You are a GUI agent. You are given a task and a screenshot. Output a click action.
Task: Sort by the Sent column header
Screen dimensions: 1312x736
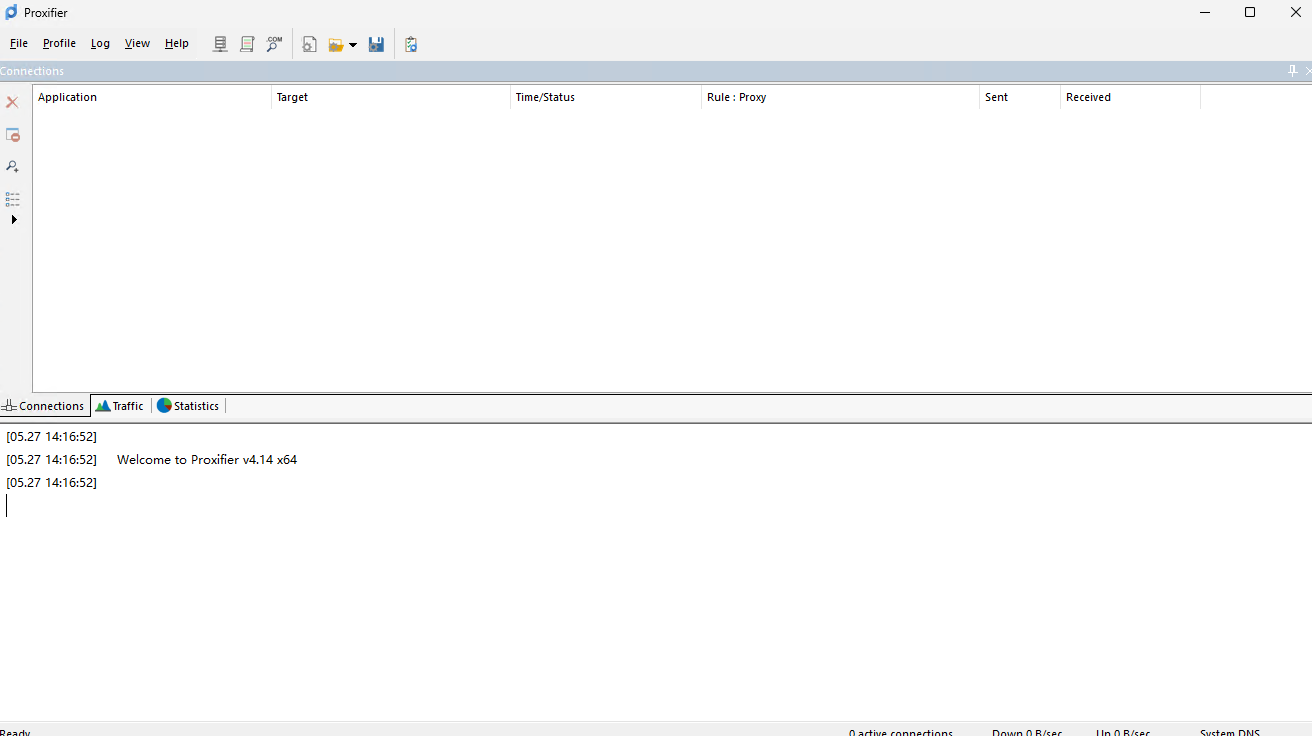coord(1020,97)
